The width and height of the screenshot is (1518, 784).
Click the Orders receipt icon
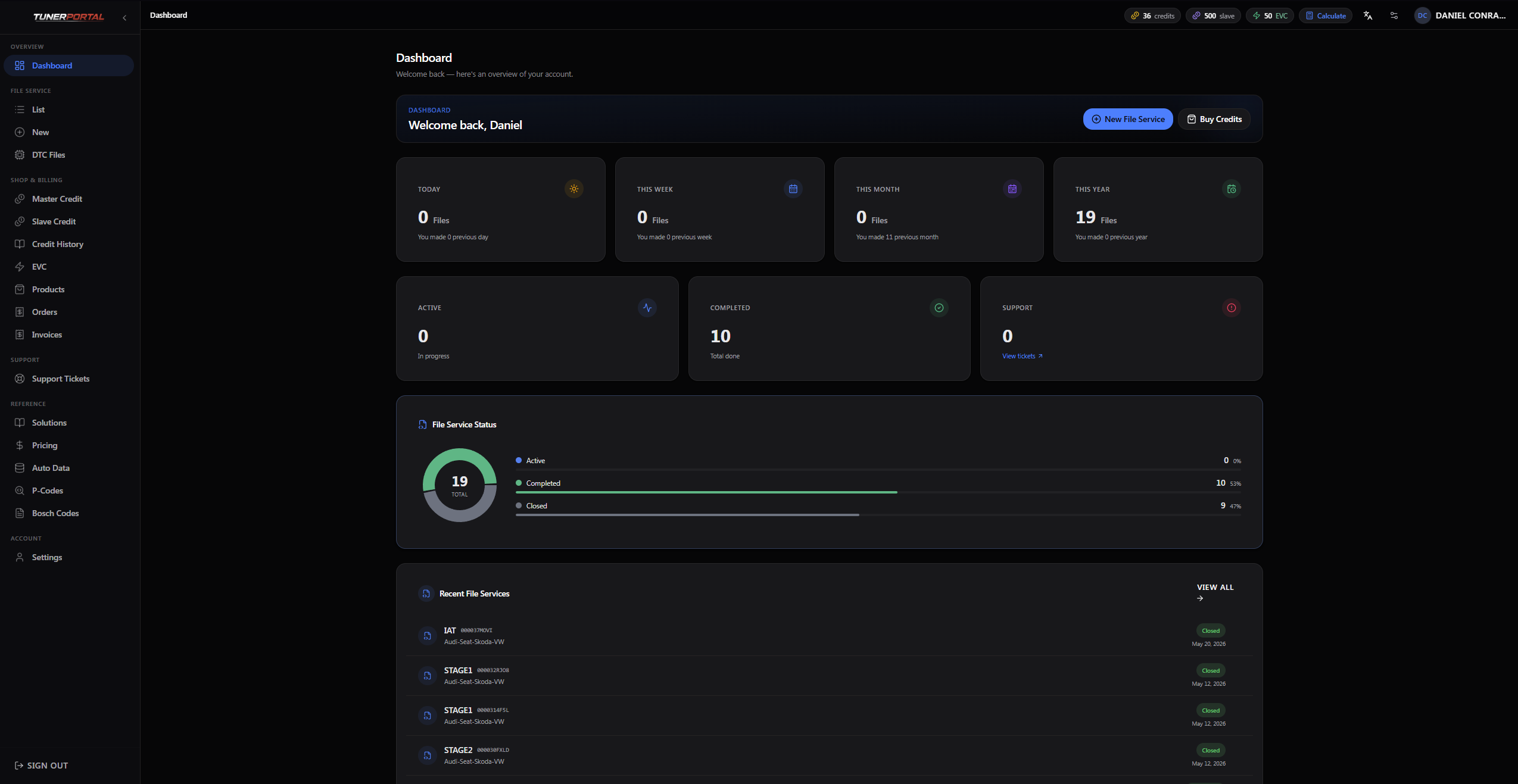click(x=20, y=312)
